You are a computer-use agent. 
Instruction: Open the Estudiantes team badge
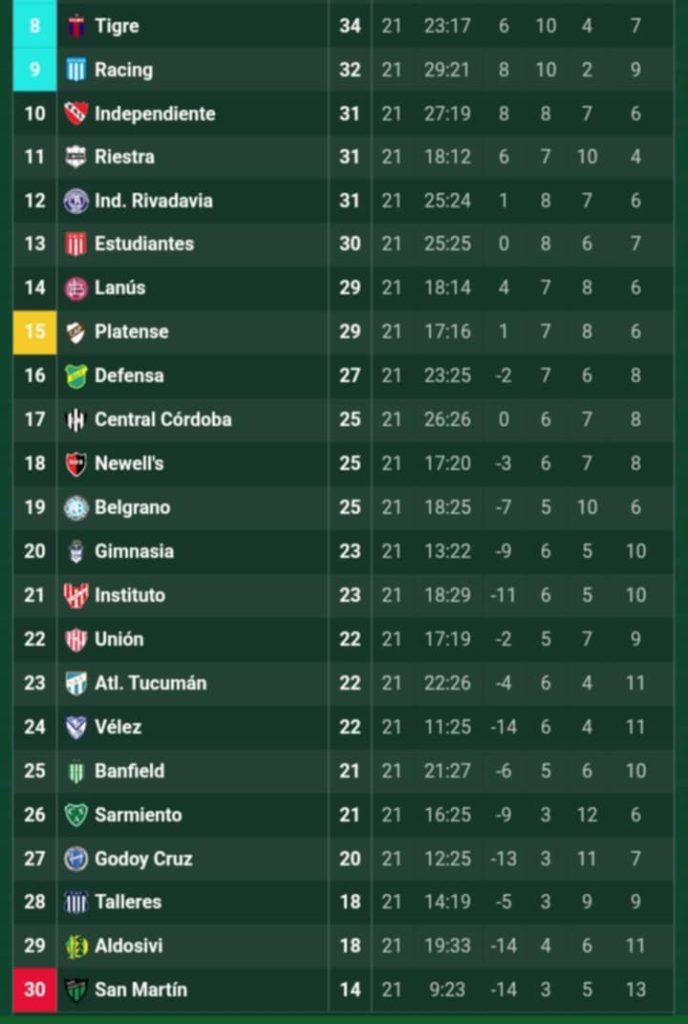point(76,244)
